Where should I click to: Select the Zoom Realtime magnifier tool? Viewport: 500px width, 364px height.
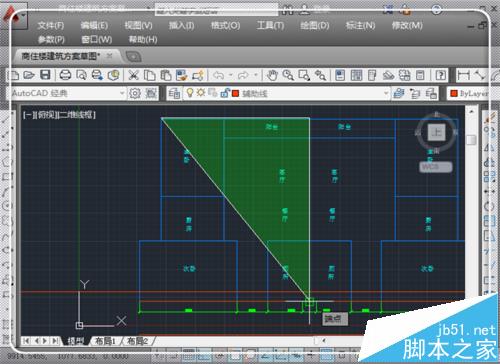pos(288,75)
